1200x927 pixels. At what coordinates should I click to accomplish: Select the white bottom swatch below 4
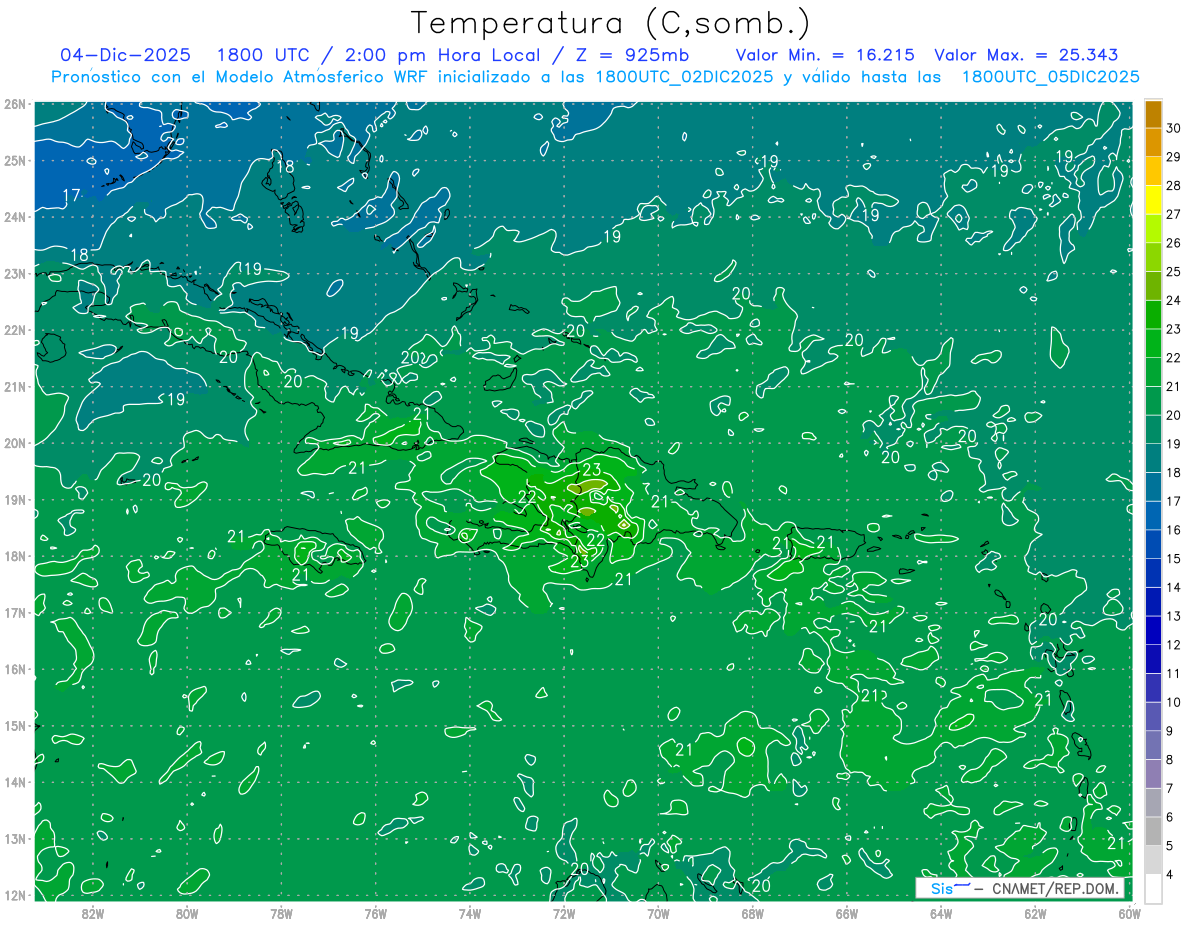1153,888
